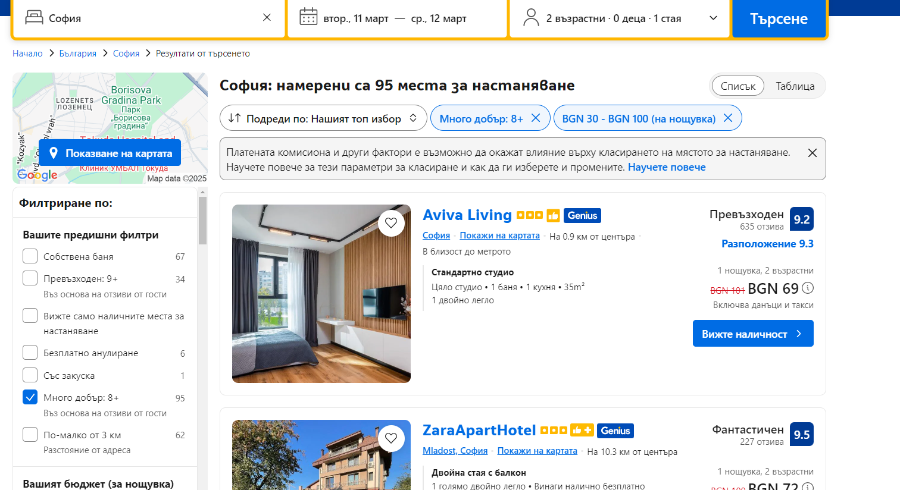Go to Начало breadcrumb link
The width and height of the screenshot is (900, 490).
pos(28,53)
